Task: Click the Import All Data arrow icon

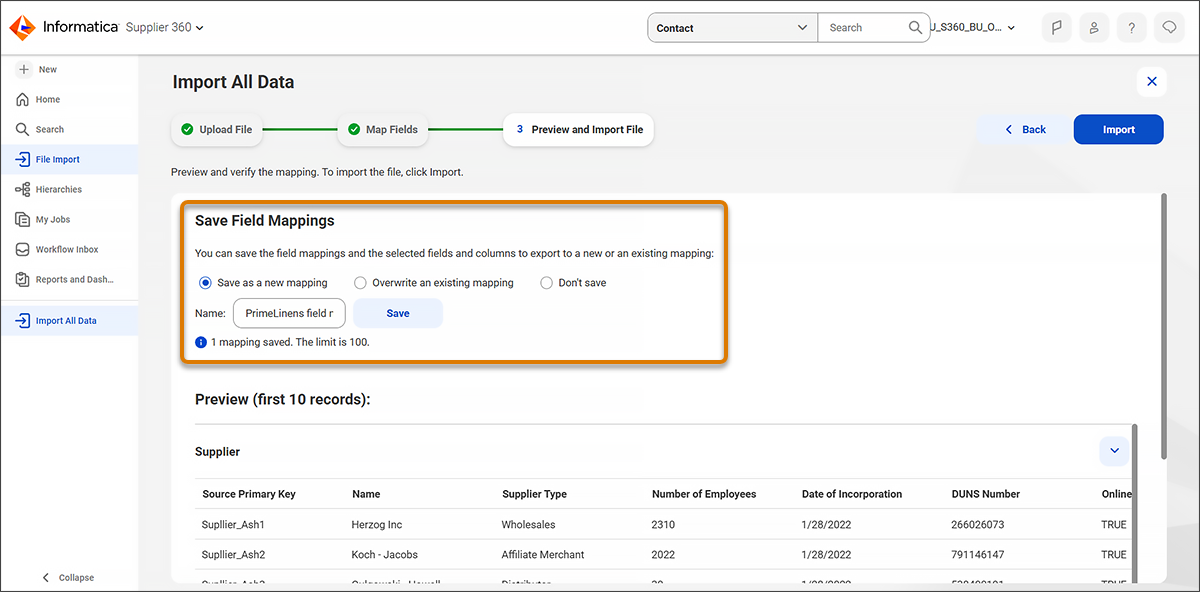Action: point(23,321)
